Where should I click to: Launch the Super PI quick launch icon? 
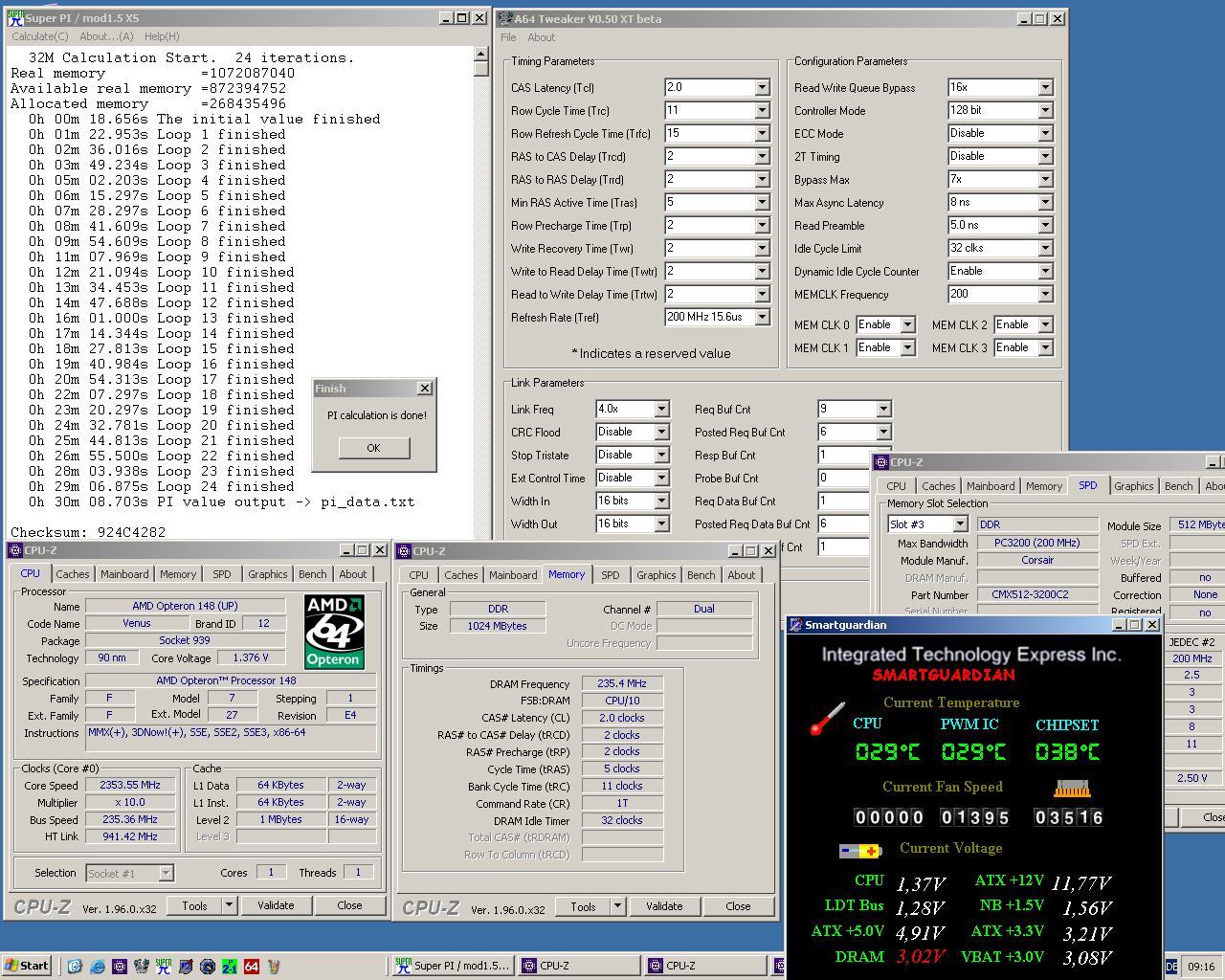tap(164, 967)
